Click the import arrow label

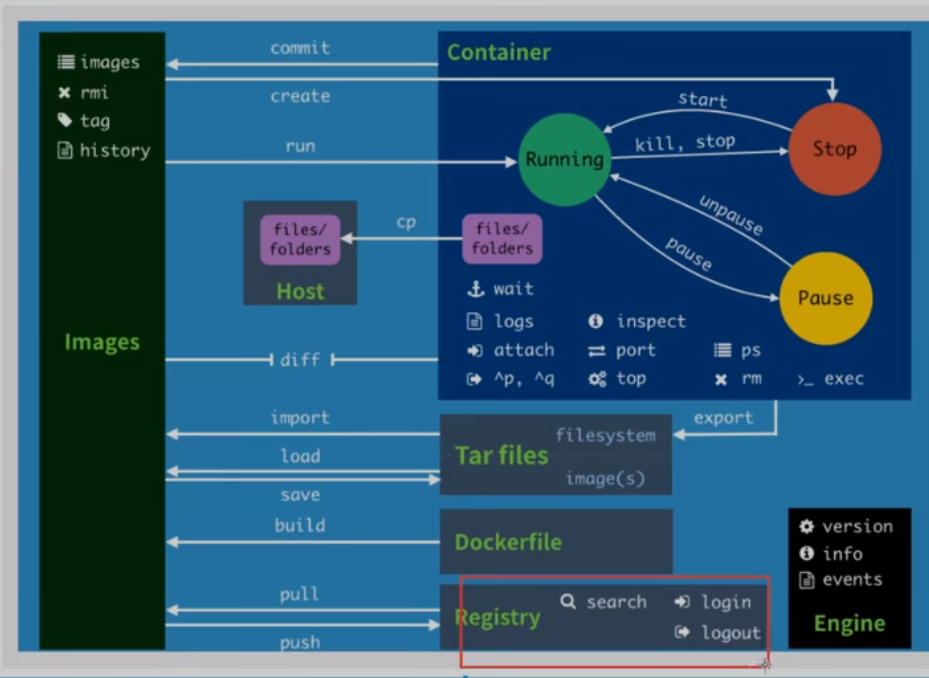[x=300, y=418]
